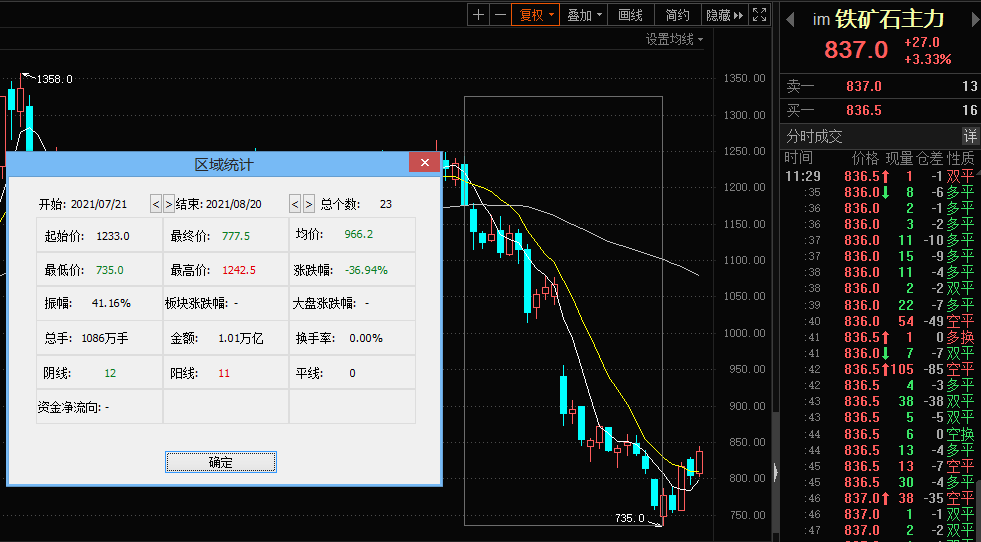Switch to 简约 view
The image size is (981, 542).
pos(678,15)
